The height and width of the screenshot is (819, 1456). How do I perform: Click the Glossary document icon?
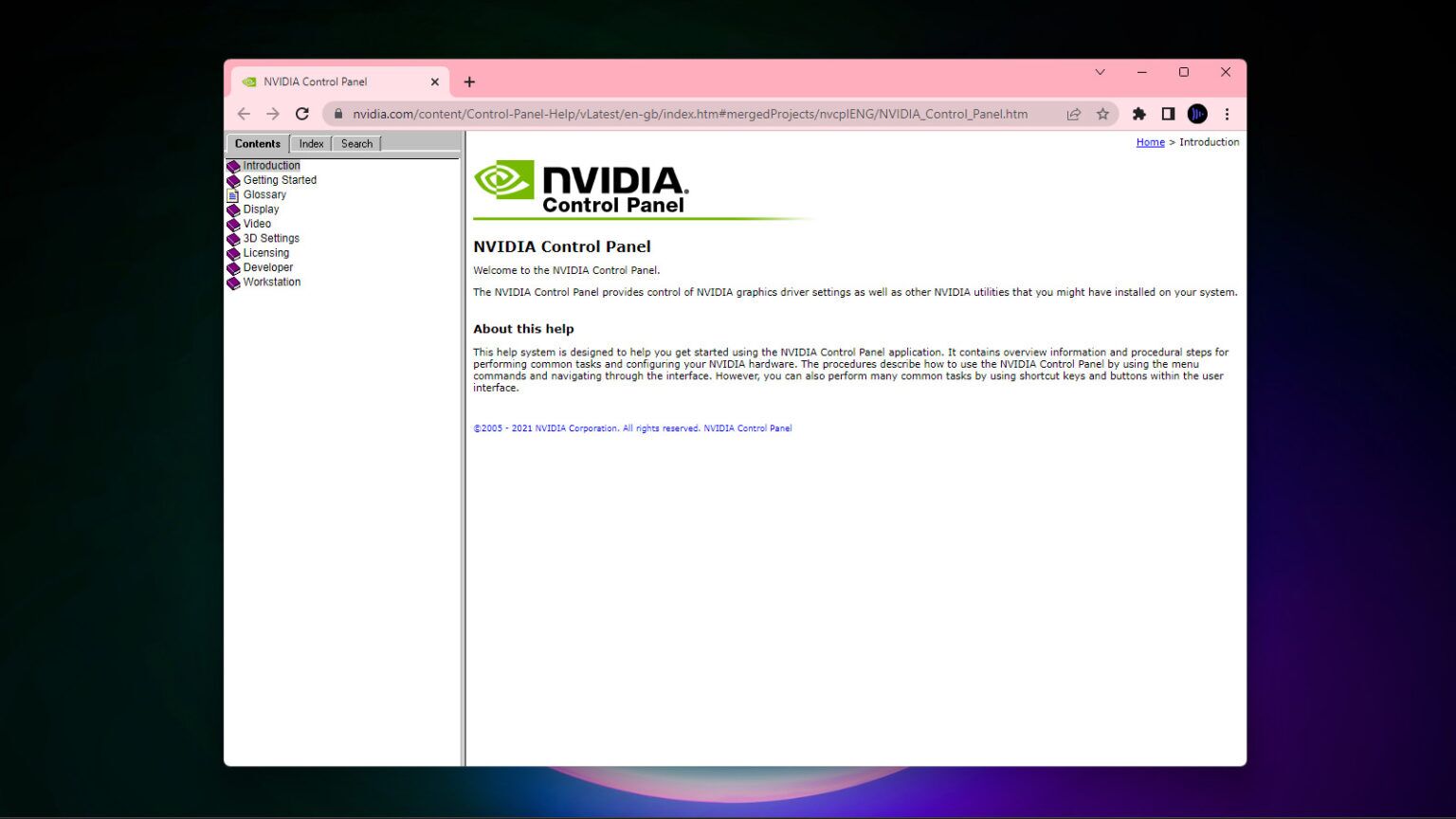click(x=234, y=194)
